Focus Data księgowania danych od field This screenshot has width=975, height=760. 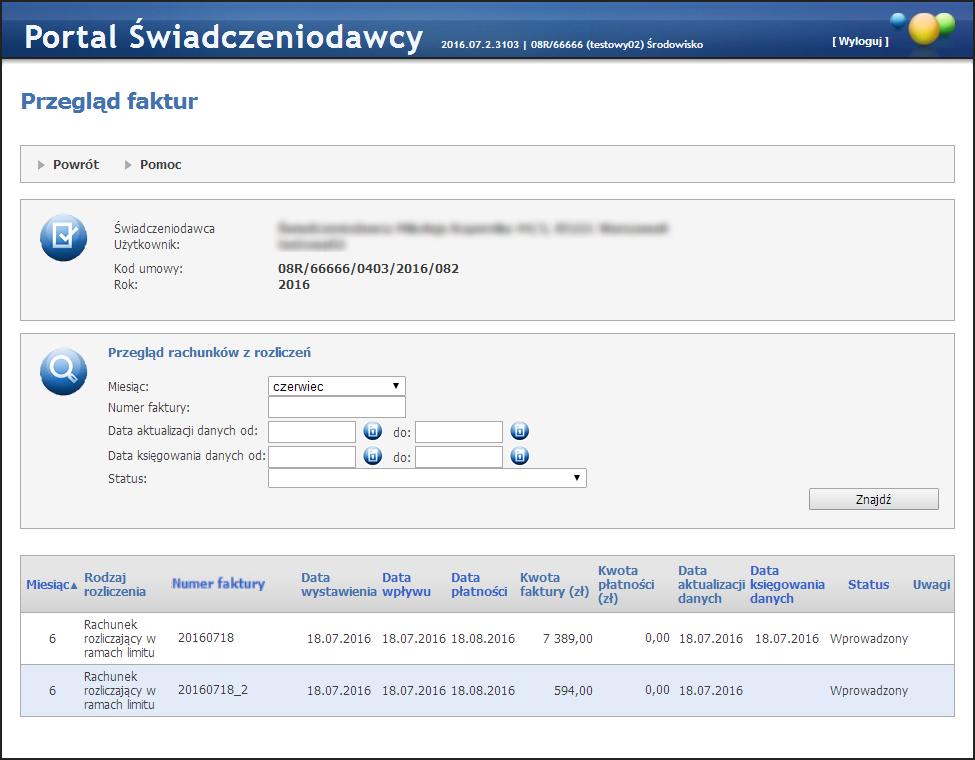[312, 456]
